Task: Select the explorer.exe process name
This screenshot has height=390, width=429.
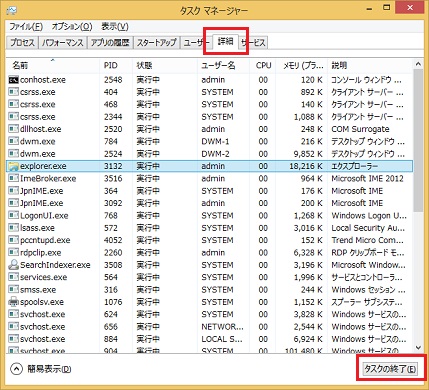Action: click(x=43, y=166)
